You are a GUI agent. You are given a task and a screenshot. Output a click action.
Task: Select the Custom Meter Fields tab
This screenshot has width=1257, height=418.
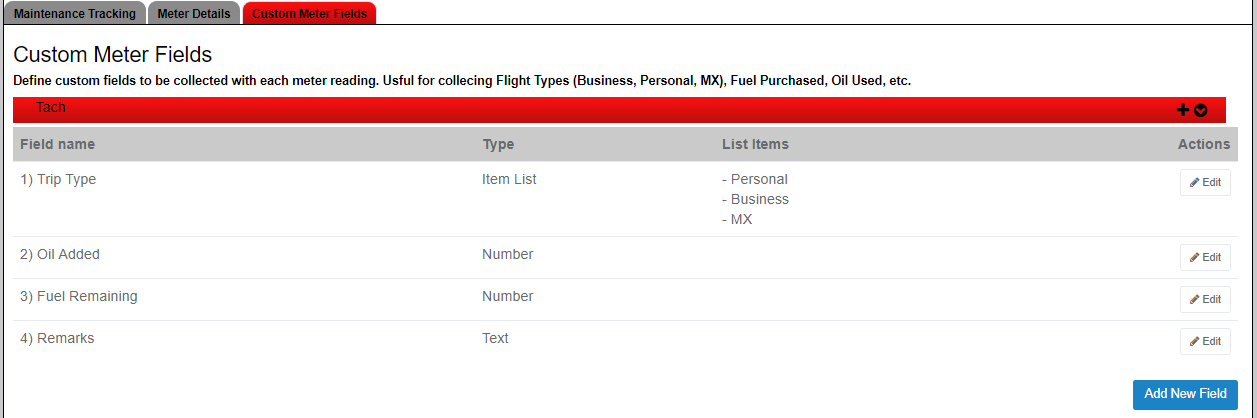[310, 14]
